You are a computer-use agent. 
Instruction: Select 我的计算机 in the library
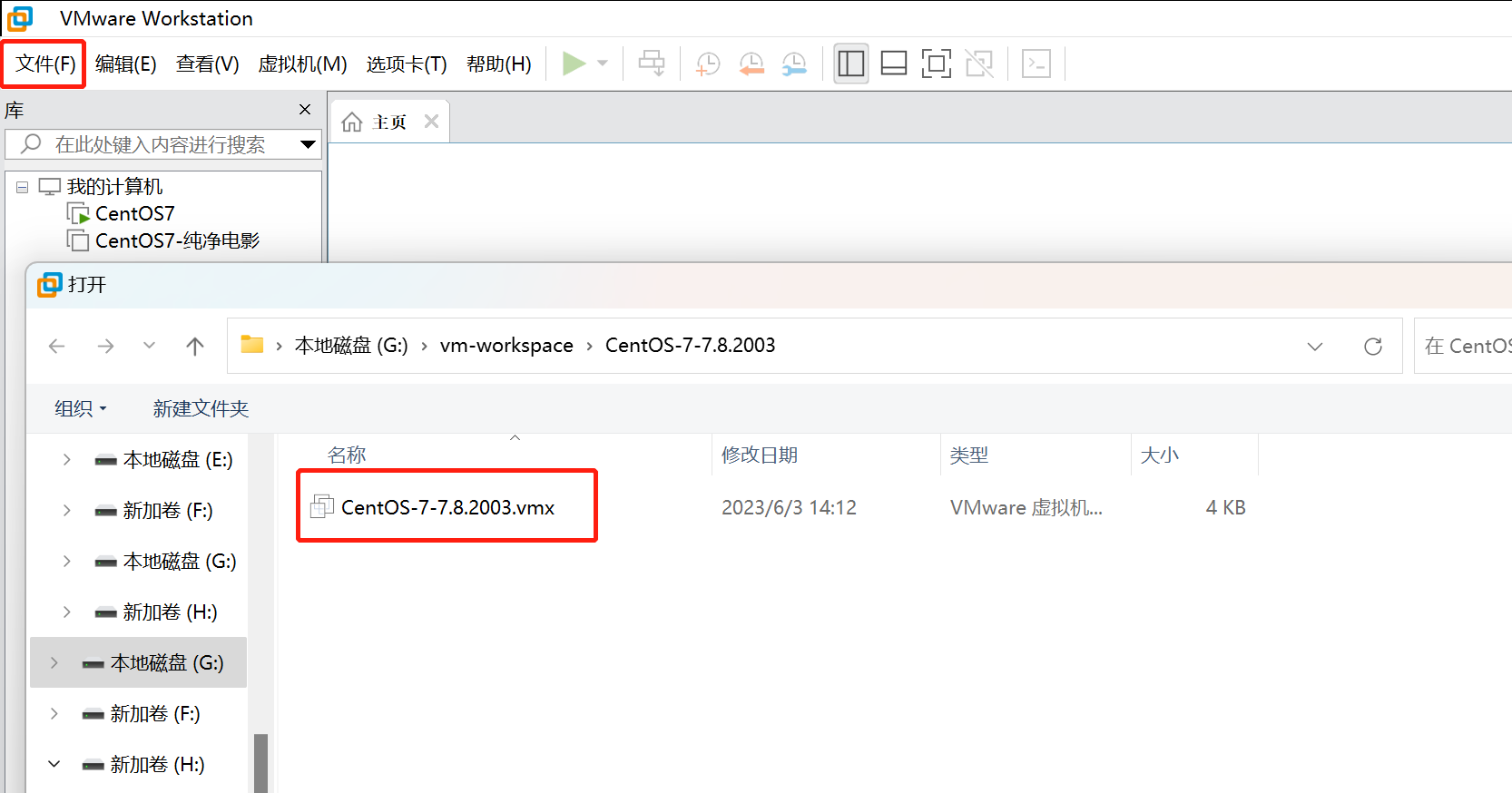point(114,187)
